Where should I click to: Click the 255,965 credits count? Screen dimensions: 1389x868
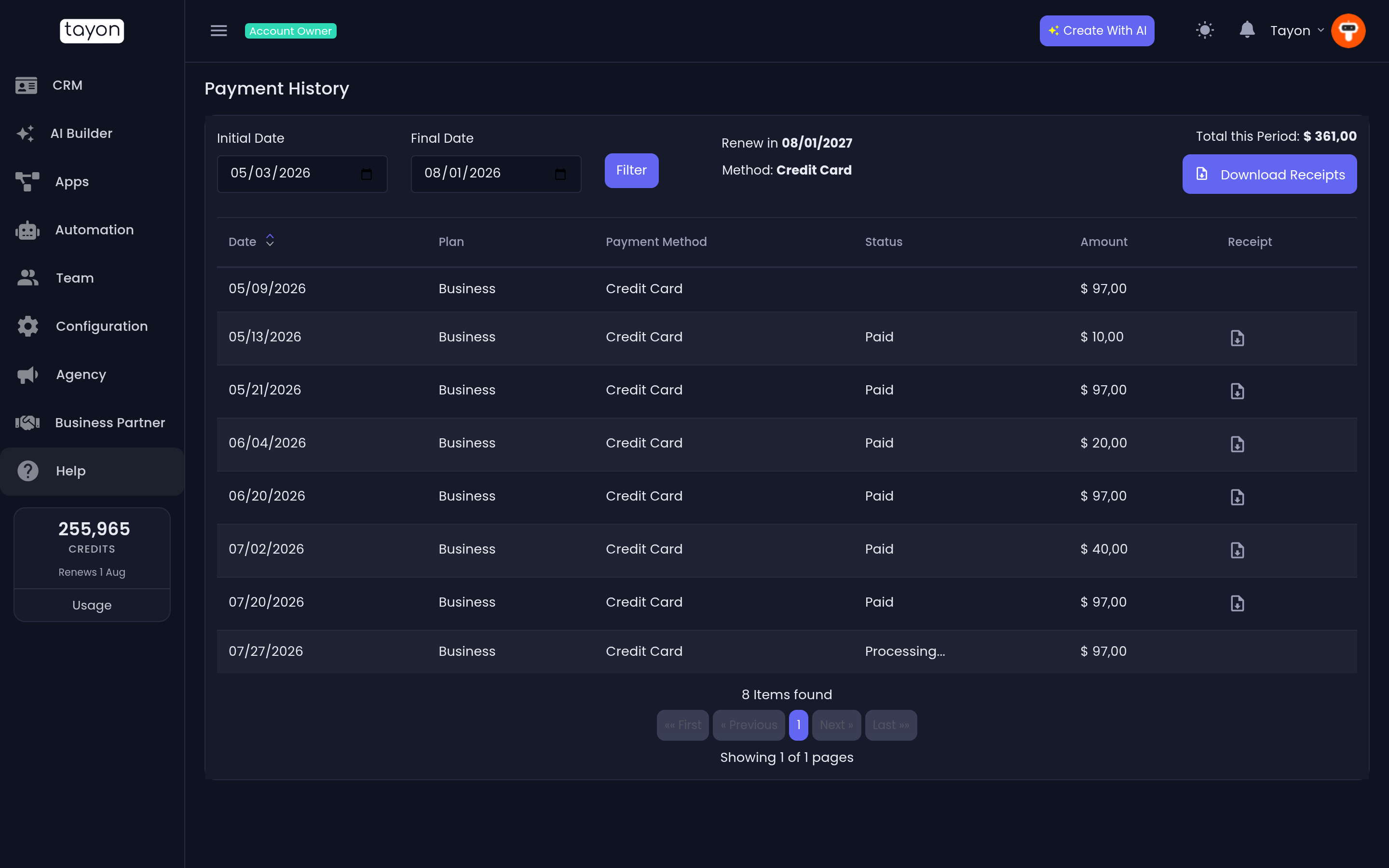pyautogui.click(x=94, y=529)
